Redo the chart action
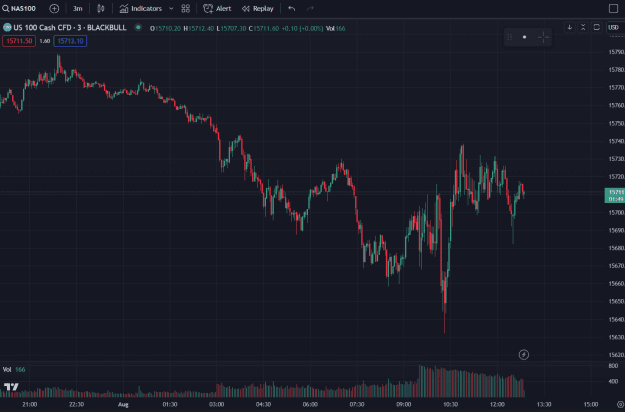Screen dimensions: 625x412 310,8
